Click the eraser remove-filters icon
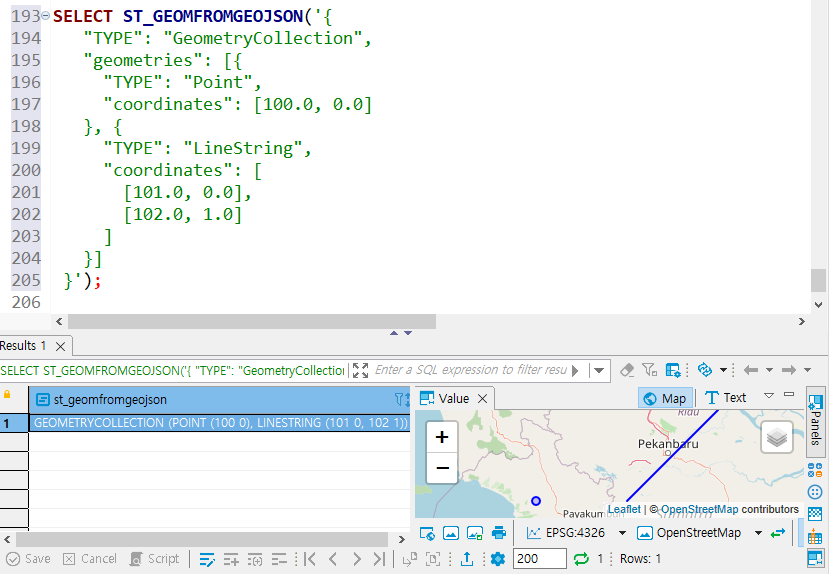829x574 pixels. 627,370
